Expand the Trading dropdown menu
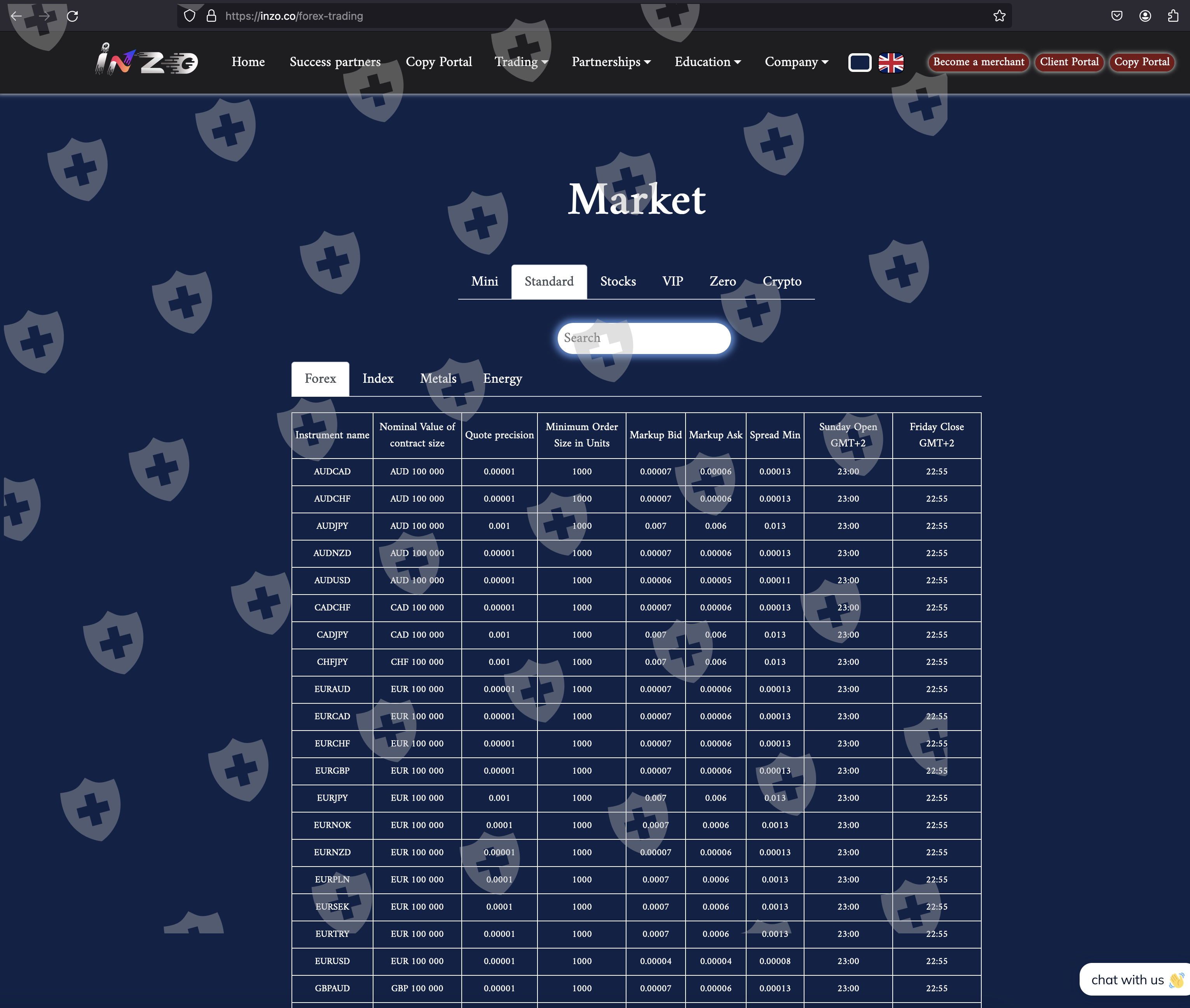Viewport: 1190px width, 1008px height. pyautogui.click(x=521, y=62)
